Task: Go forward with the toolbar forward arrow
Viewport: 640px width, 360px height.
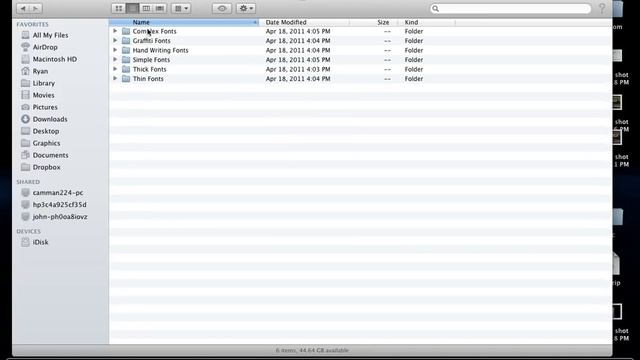Action: [x=35, y=8]
